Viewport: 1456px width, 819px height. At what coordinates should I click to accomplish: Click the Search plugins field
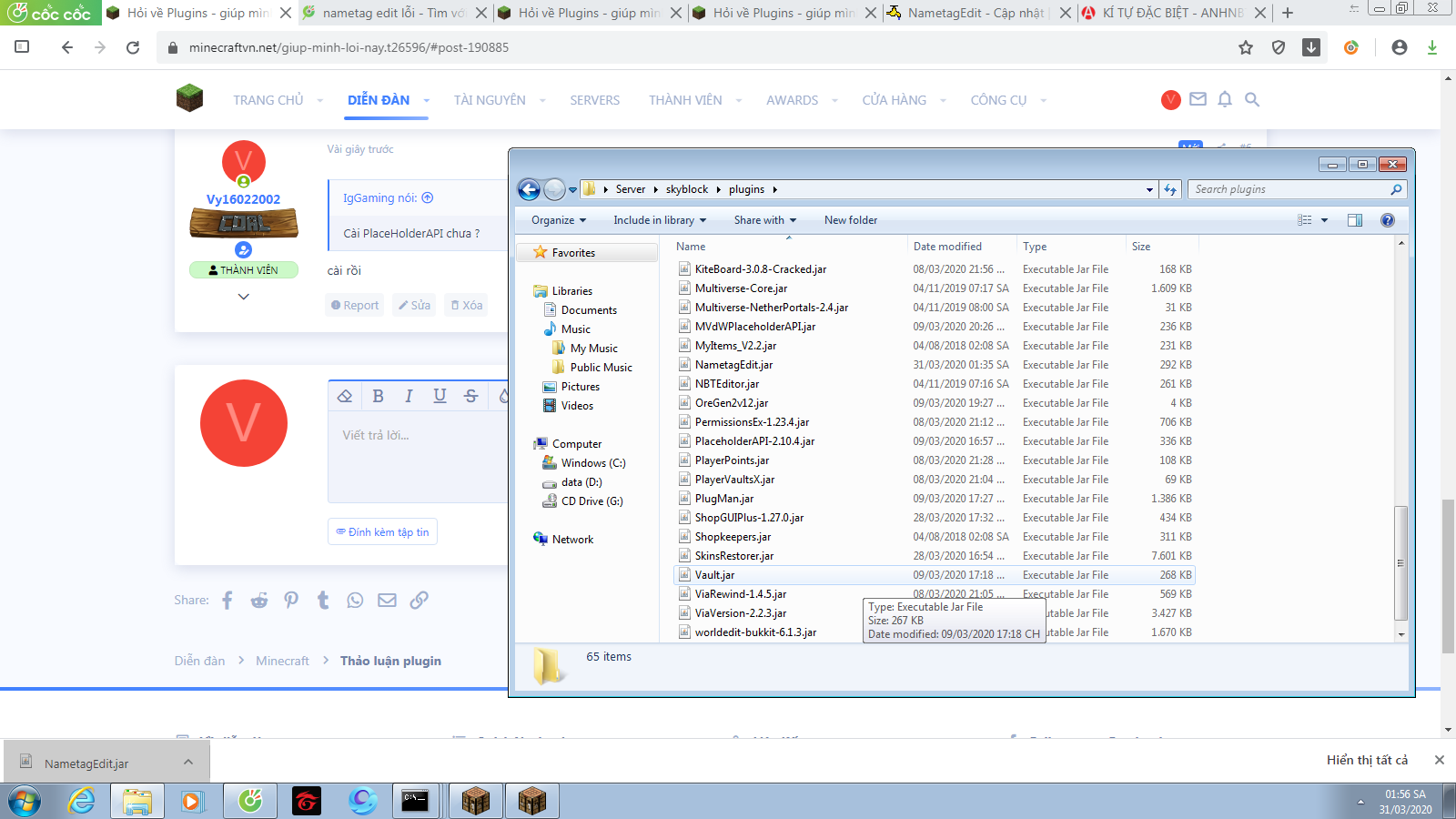1297,189
